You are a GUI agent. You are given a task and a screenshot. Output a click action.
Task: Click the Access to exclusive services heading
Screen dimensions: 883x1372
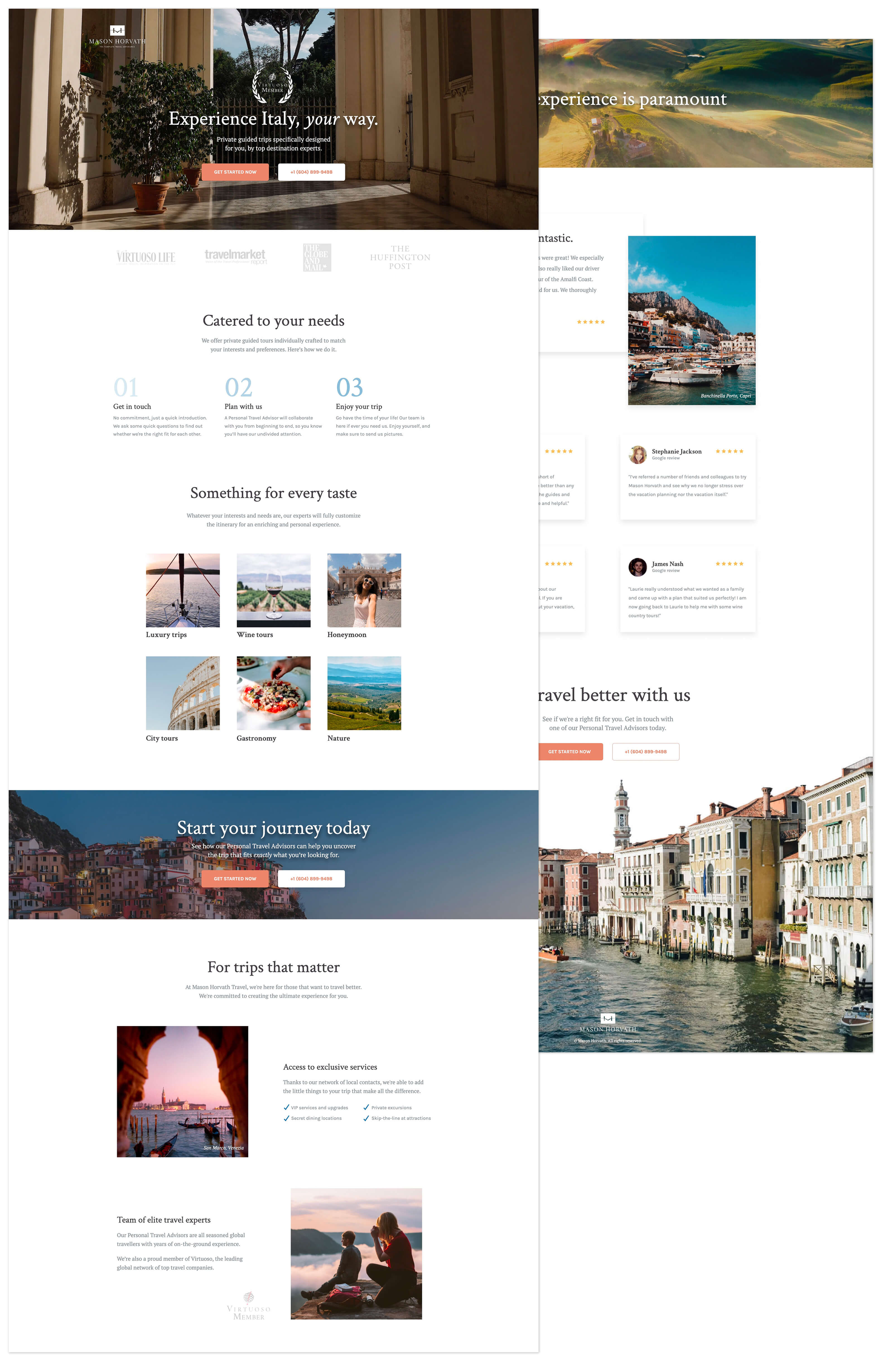(330, 1067)
